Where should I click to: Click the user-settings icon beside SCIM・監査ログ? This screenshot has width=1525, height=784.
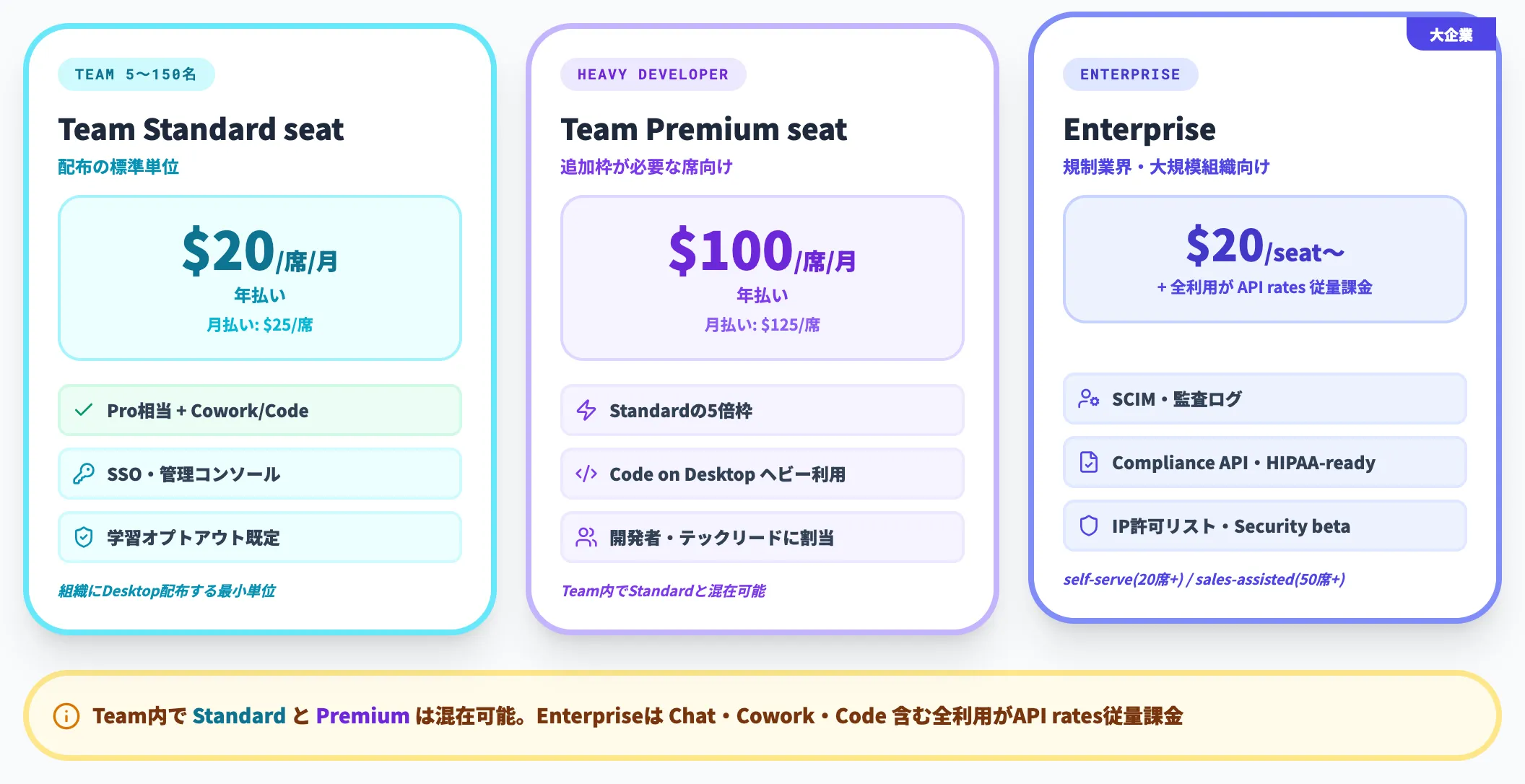coord(1089,398)
